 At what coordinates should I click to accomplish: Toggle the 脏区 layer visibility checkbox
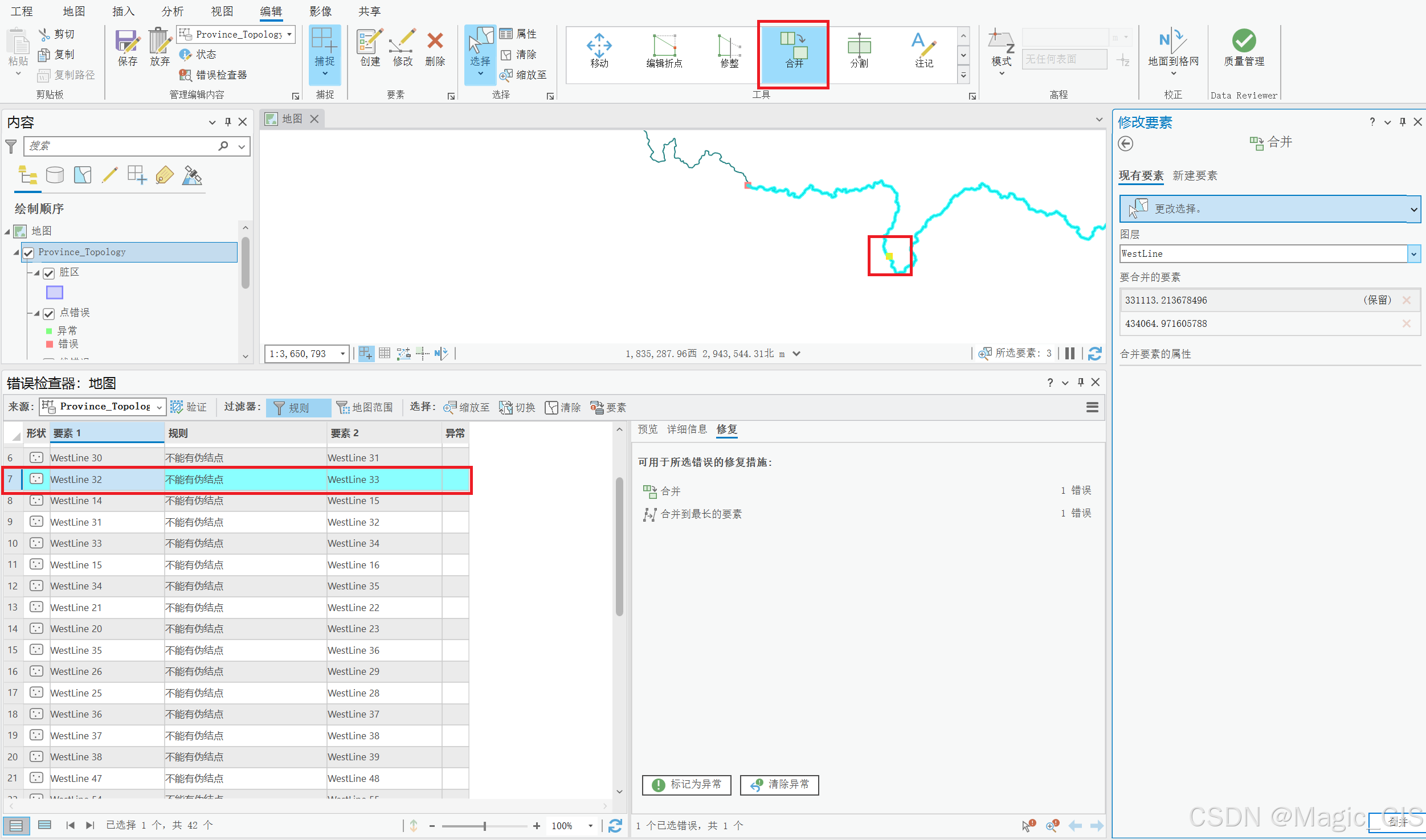point(49,273)
